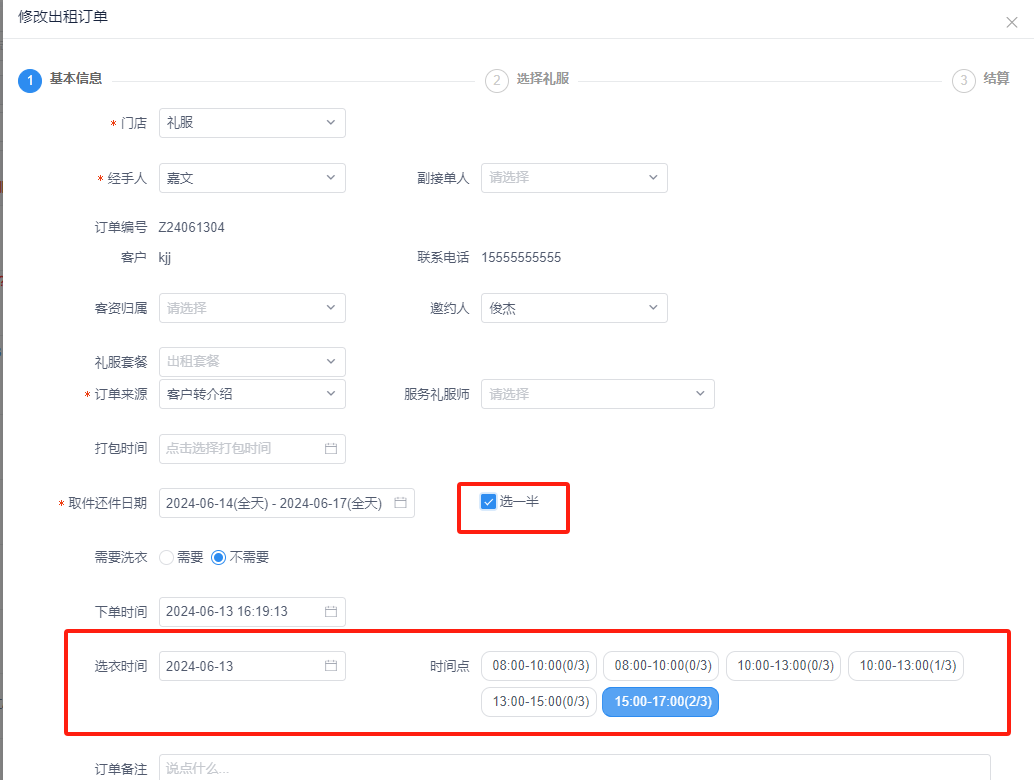Open the 订单来源 dropdown showing 客户转介绍
This screenshot has height=780, width=1034.
(x=253, y=394)
